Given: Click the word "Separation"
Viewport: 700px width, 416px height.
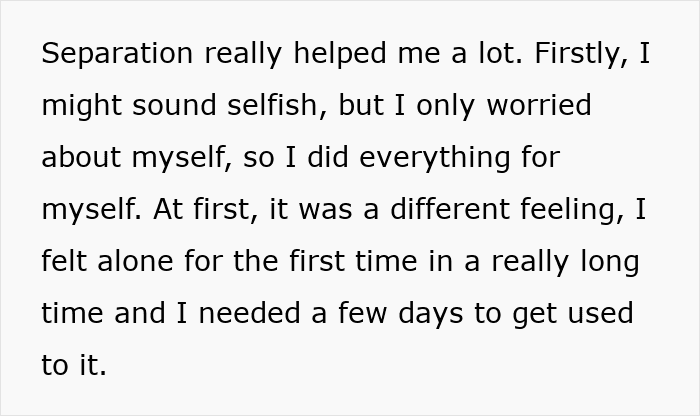Looking at the screenshot, I should [x=108, y=53].
